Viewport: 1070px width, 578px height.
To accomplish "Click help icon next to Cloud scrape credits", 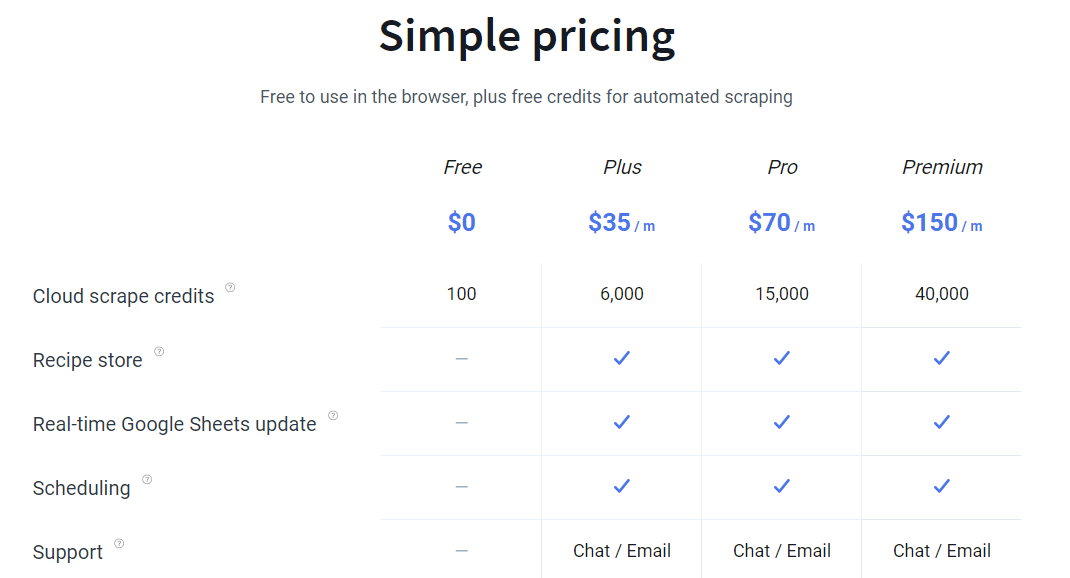I will click(x=230, y=288).
